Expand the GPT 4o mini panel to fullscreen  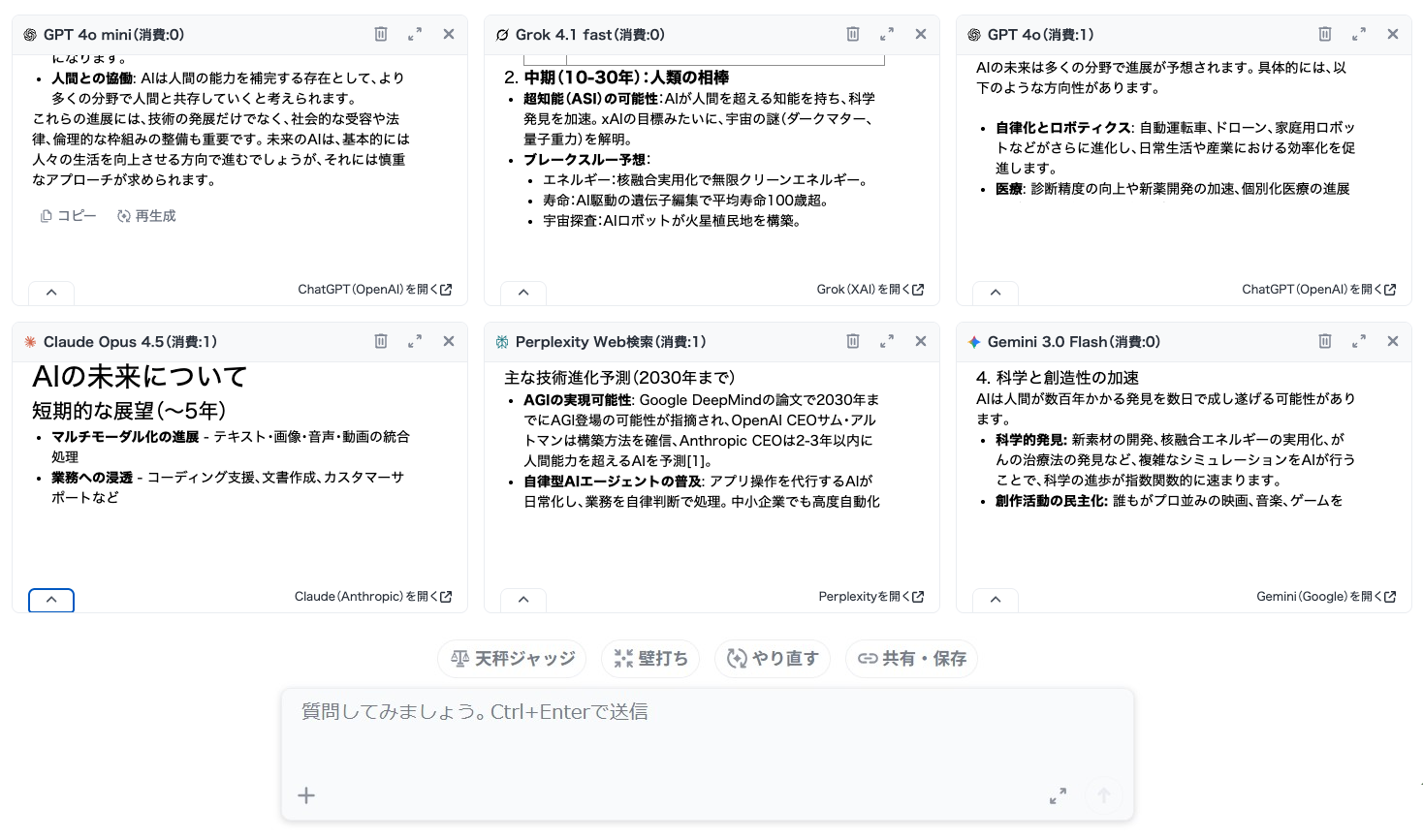pos(415,34)
